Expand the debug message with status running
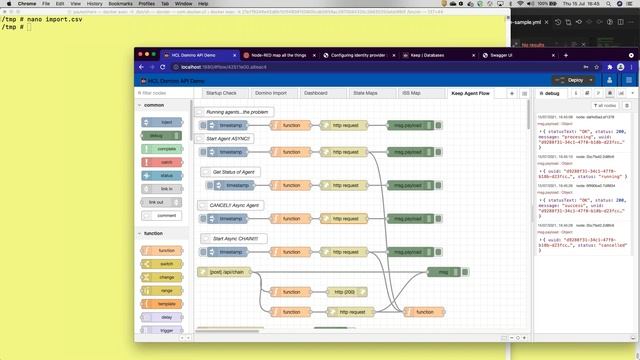640x360 pixels. 540,171
